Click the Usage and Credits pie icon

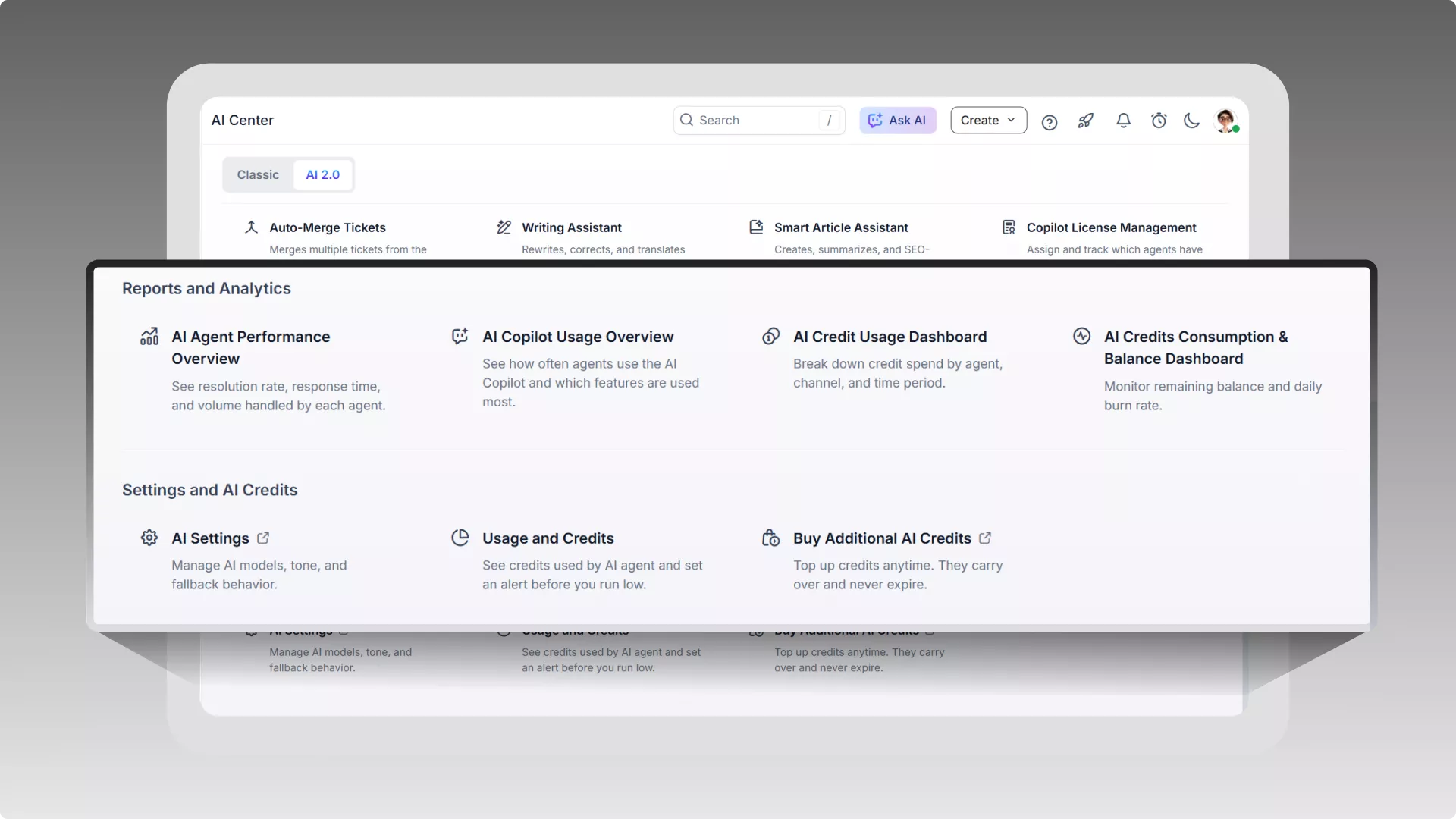[460, 538]
